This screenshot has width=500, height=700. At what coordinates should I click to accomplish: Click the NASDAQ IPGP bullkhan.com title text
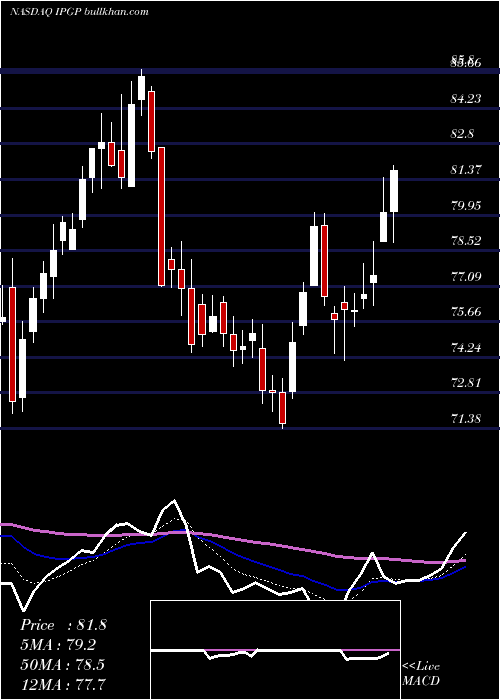[x=79, y=12]
